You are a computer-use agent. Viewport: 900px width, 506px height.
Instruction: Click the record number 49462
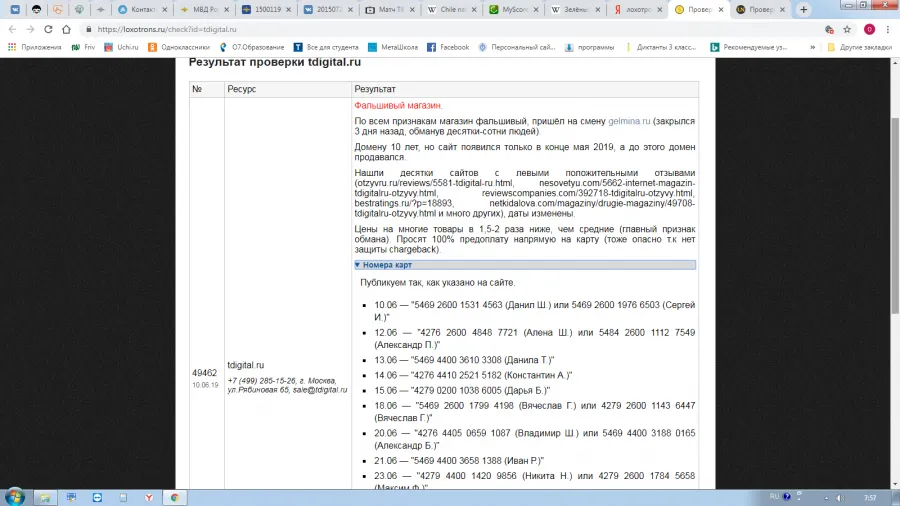click(204, 373)
